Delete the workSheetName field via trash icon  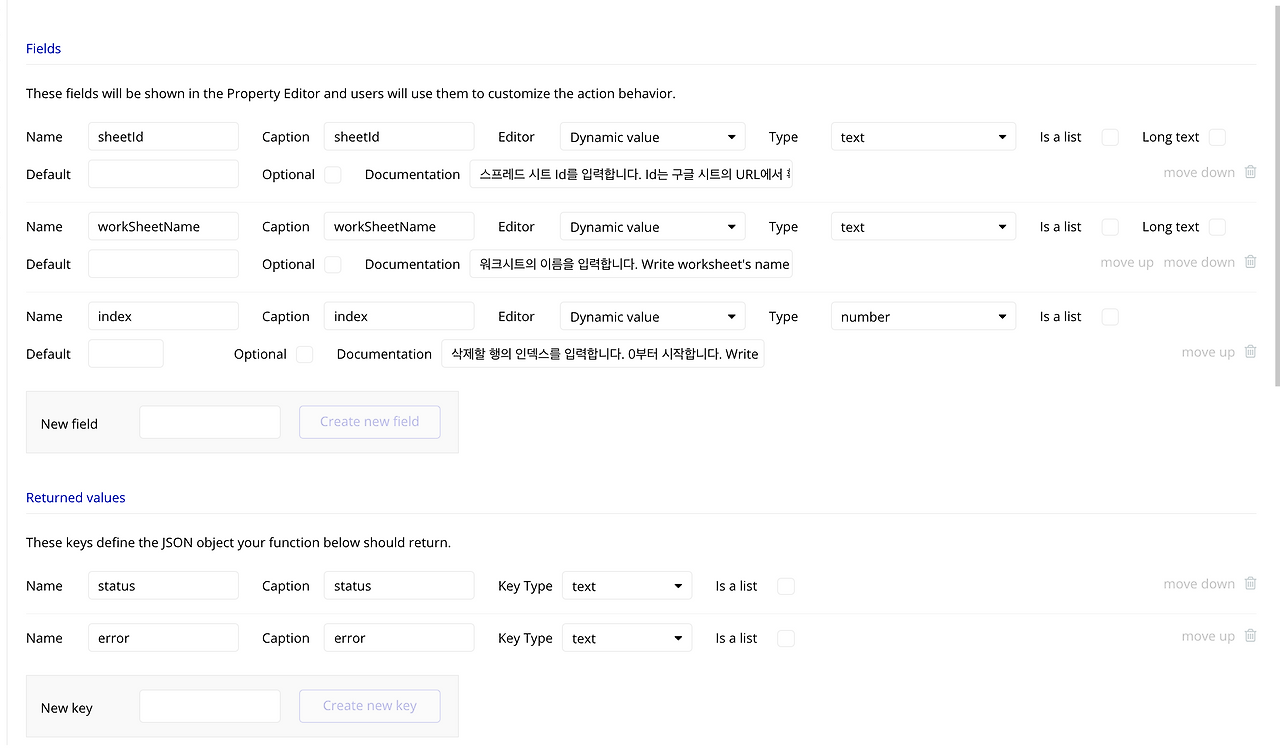click(x=1250, y=262)
